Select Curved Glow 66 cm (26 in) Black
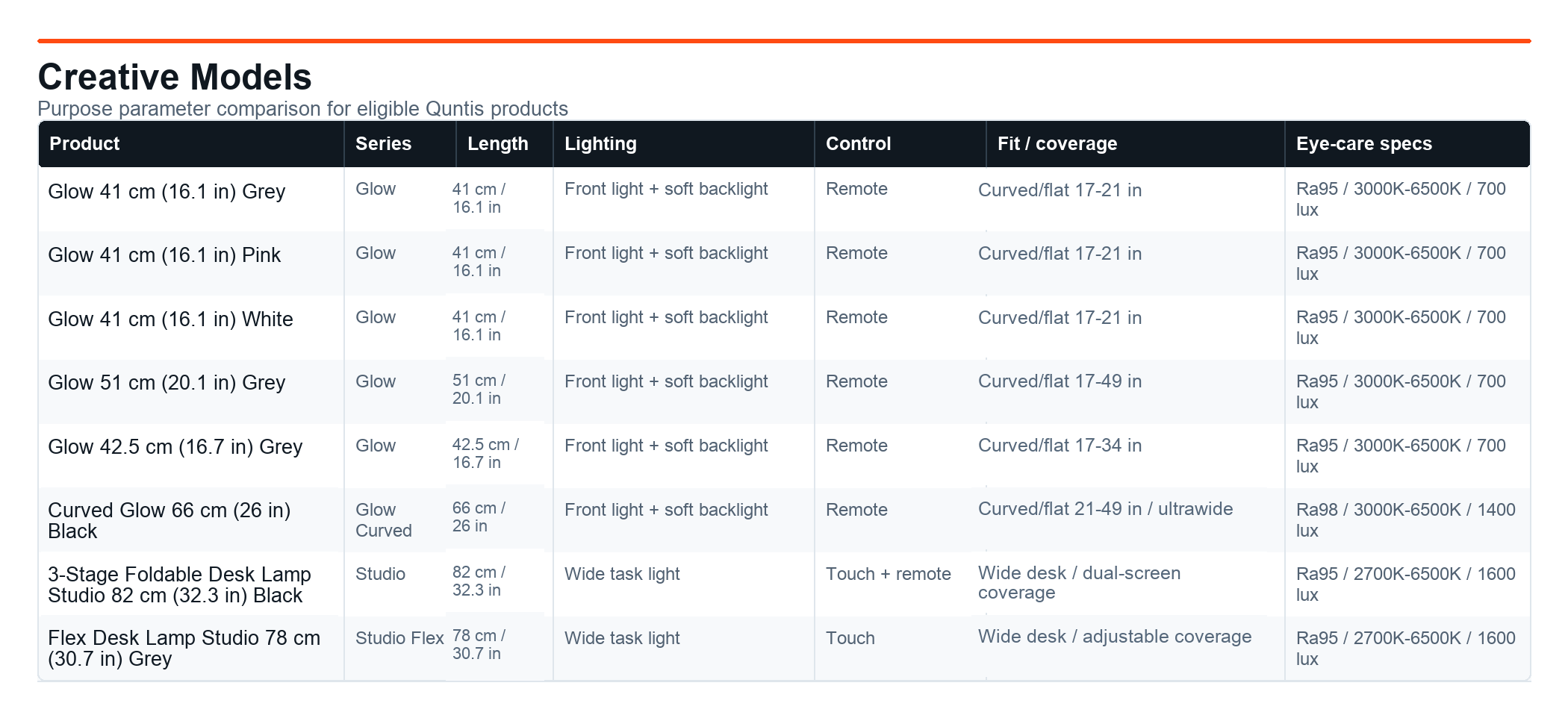This screenshot has height=721, width=1568. (169, 521)
